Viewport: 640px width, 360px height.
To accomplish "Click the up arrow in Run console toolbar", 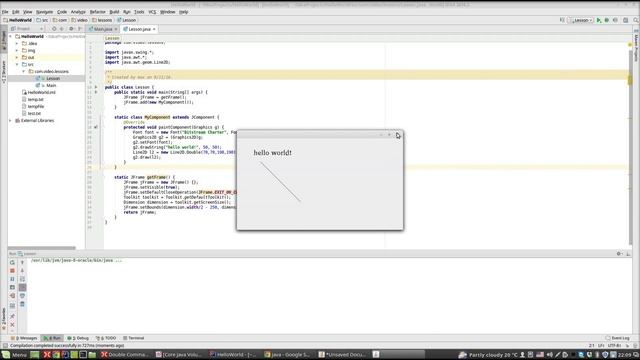I will pos(22,262).
